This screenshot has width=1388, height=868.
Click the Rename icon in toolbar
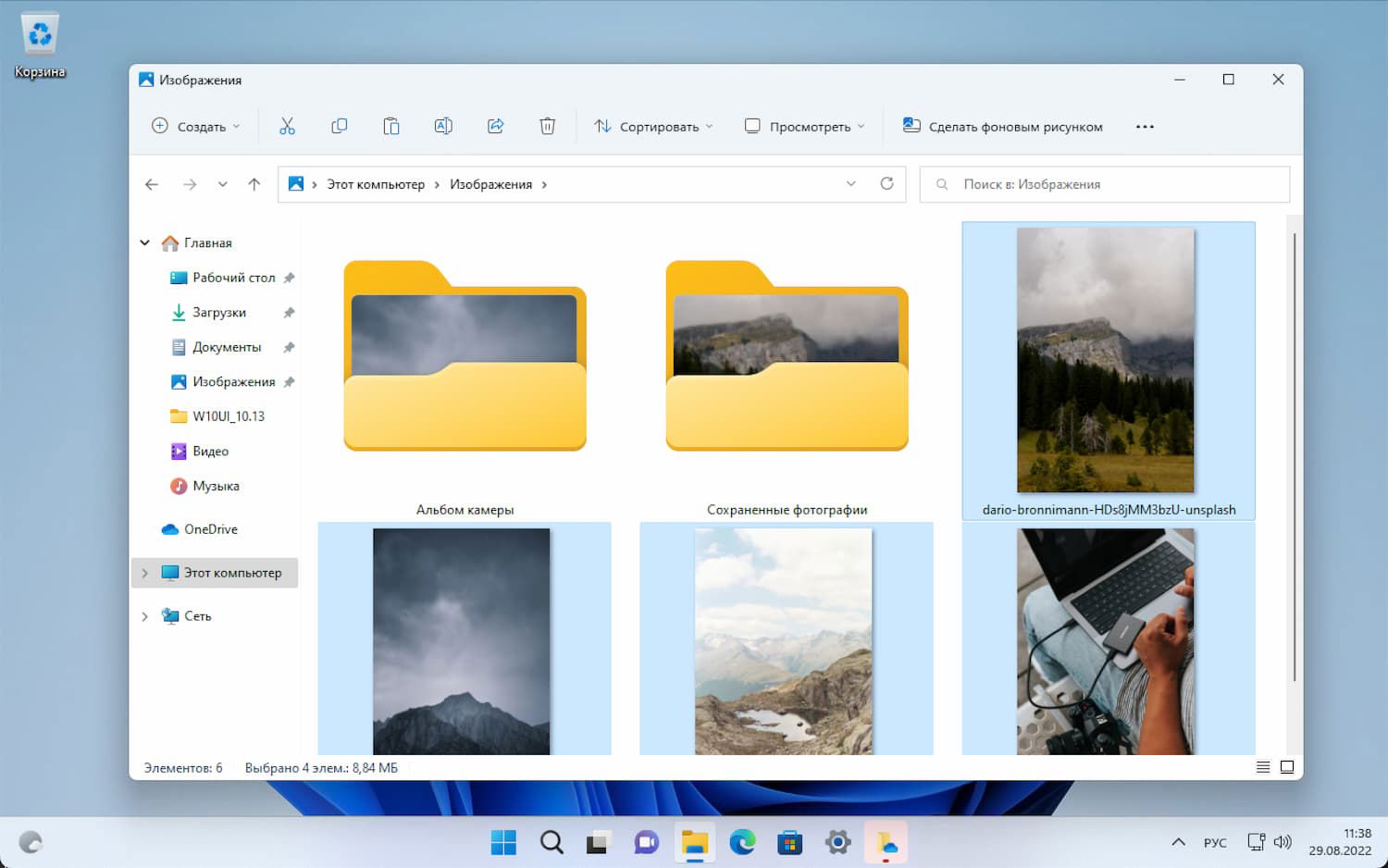pos(443,126)
